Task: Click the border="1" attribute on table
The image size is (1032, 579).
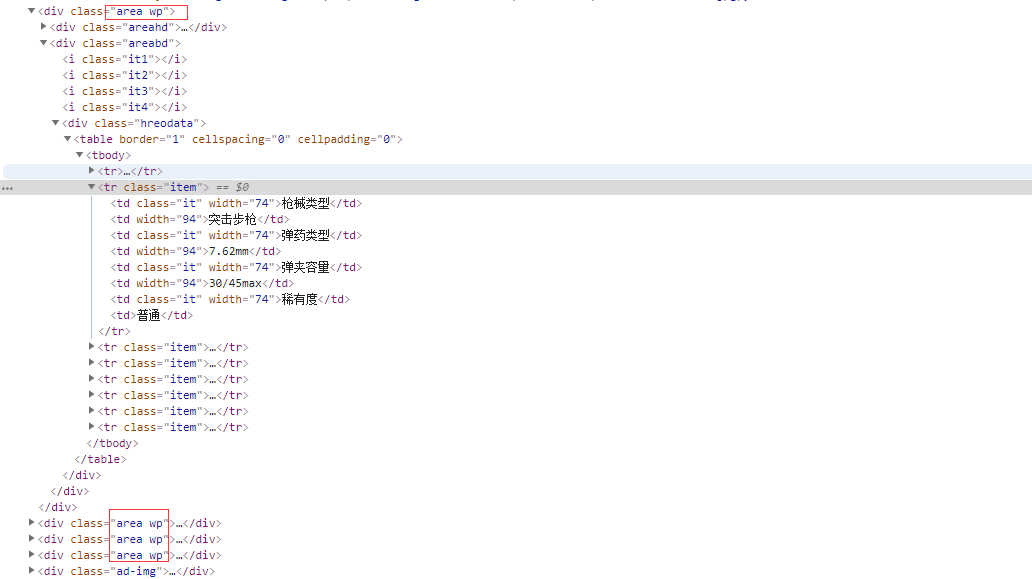Action: pyautogui.click(x=151, y=139)
